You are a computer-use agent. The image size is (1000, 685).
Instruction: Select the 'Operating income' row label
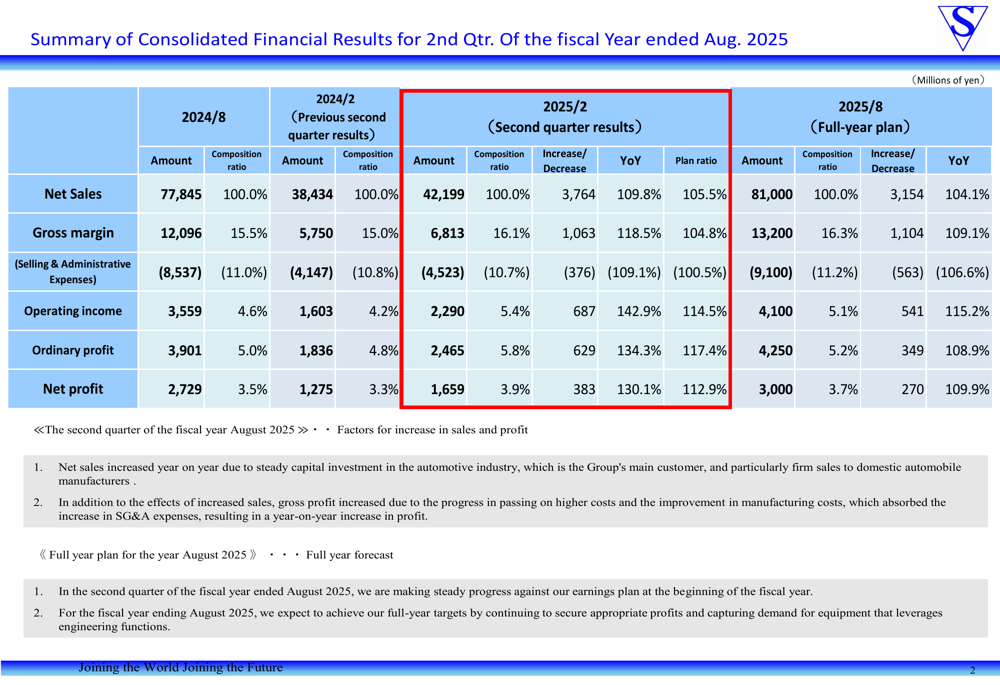[73, 311]
